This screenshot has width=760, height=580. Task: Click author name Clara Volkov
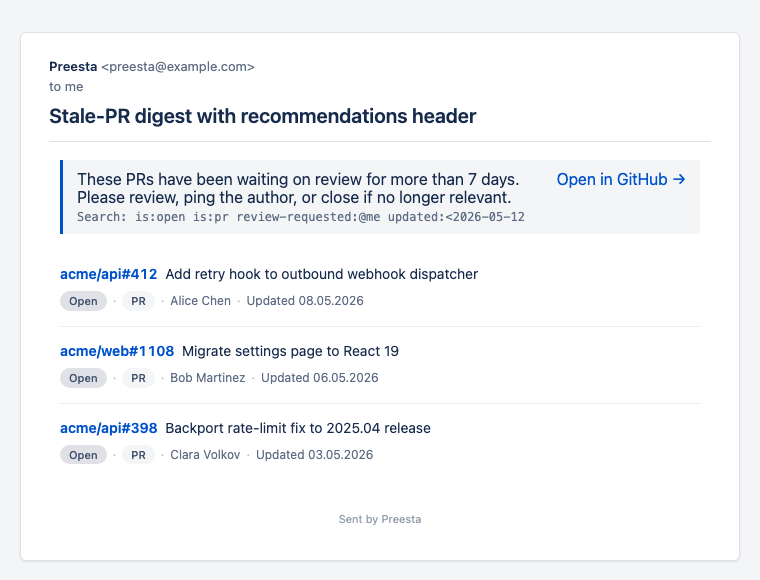pyautogui.click(x=205, y=455)
